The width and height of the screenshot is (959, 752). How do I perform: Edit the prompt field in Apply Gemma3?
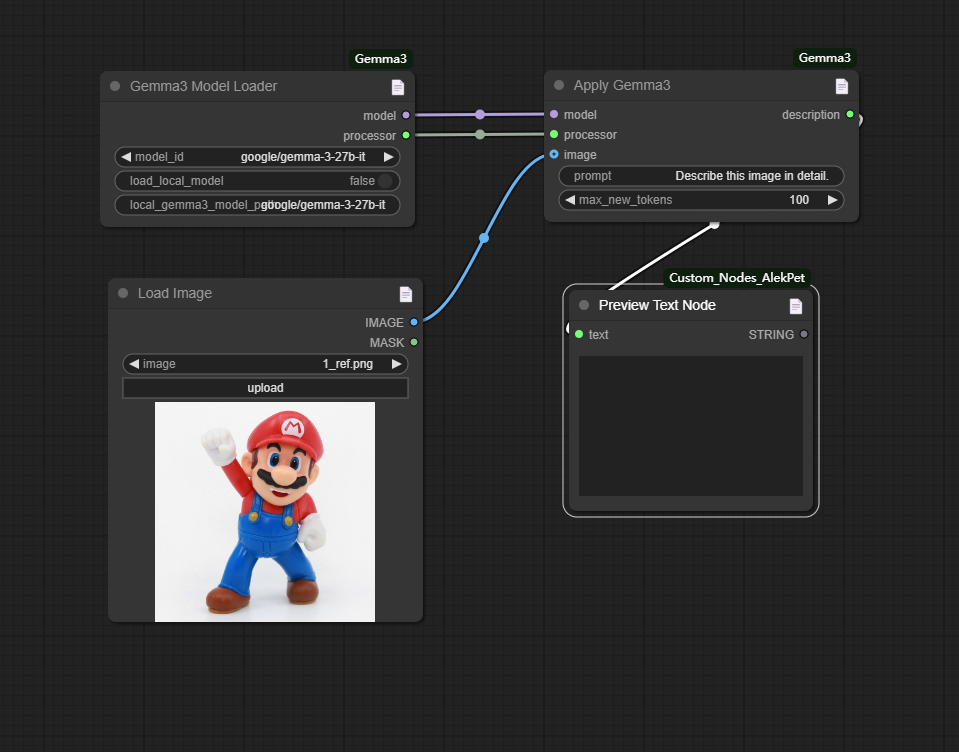(702, 176)
